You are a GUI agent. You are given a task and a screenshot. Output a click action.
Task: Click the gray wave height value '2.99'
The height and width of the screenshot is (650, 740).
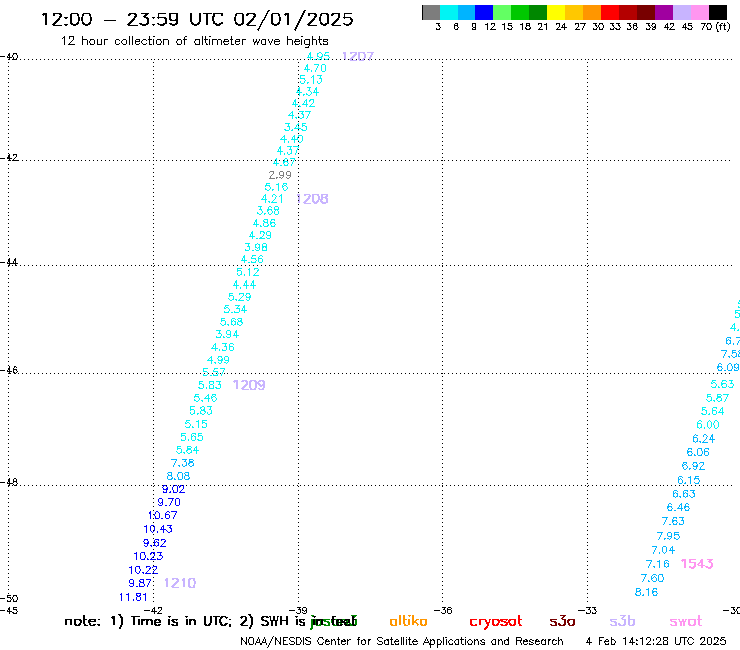pyautogui.click(x=280, y=175)
